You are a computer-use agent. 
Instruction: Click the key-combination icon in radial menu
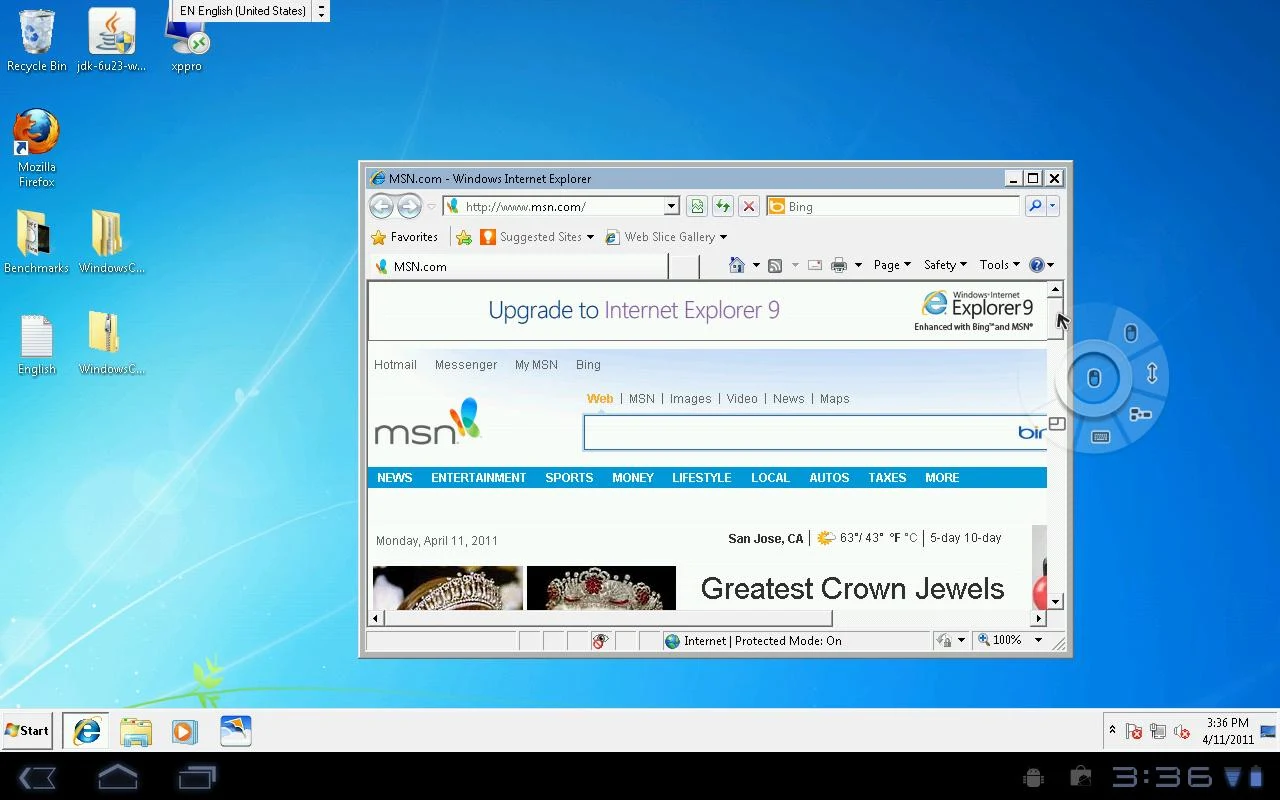pyautogui.click(x=1140, y=414)
